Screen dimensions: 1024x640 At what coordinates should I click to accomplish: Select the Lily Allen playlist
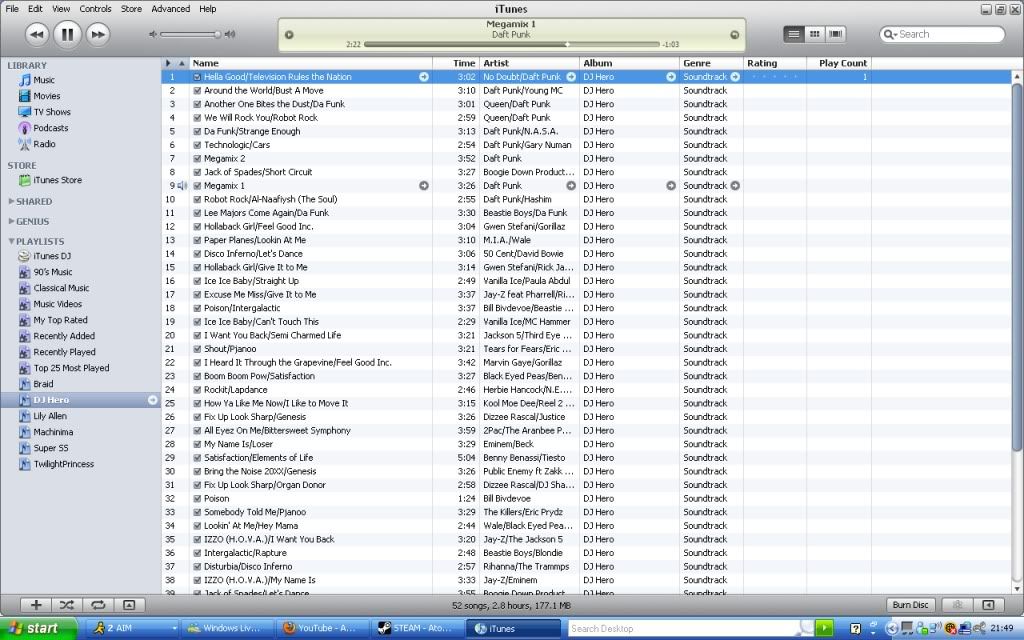50,416
